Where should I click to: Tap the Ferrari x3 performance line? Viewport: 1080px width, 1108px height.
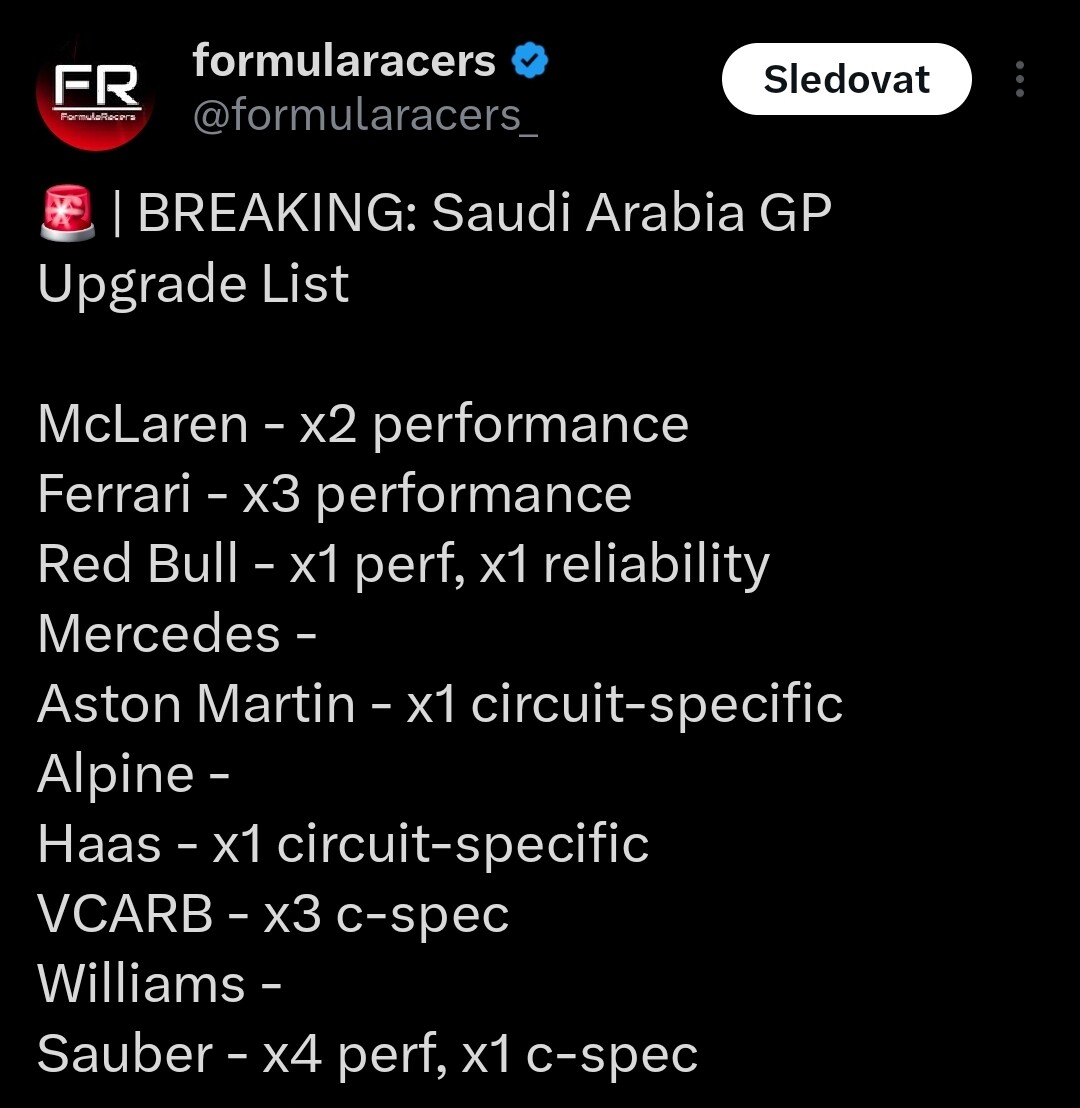[x=334, y=494]
